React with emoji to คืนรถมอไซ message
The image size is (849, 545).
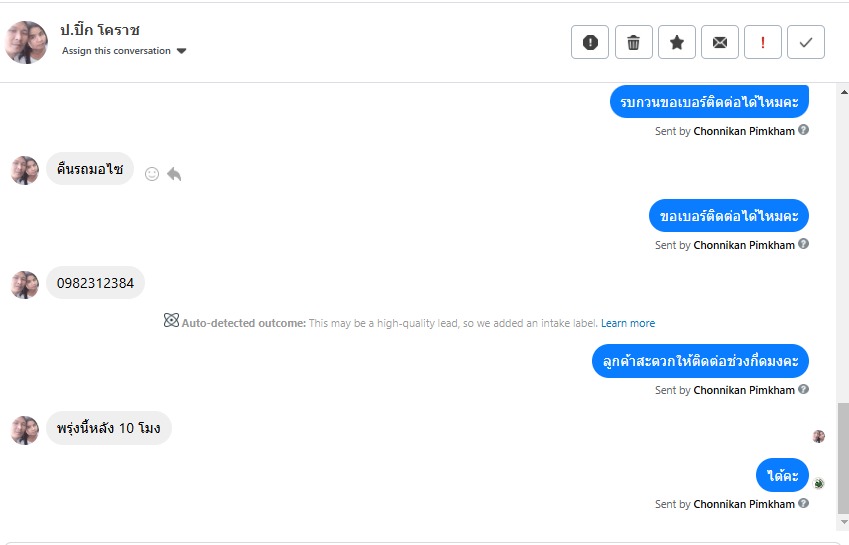point(152,174)
